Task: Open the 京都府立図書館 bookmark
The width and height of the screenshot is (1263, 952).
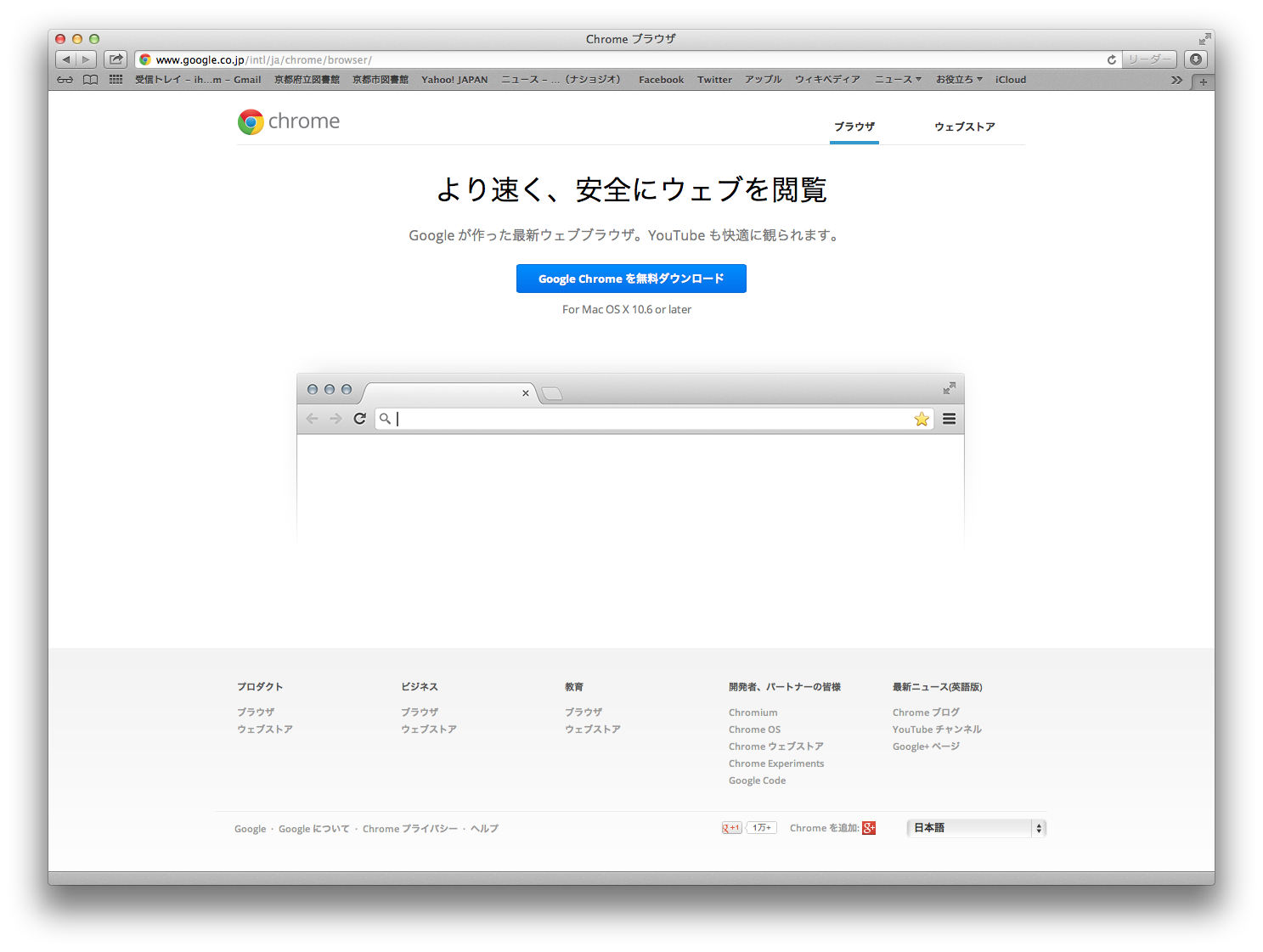Action: coord(307,80)
